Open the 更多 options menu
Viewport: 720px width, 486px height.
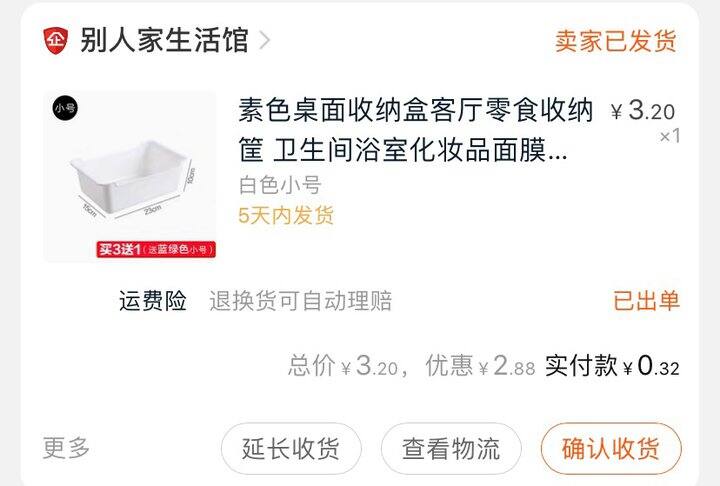[66, 448]
